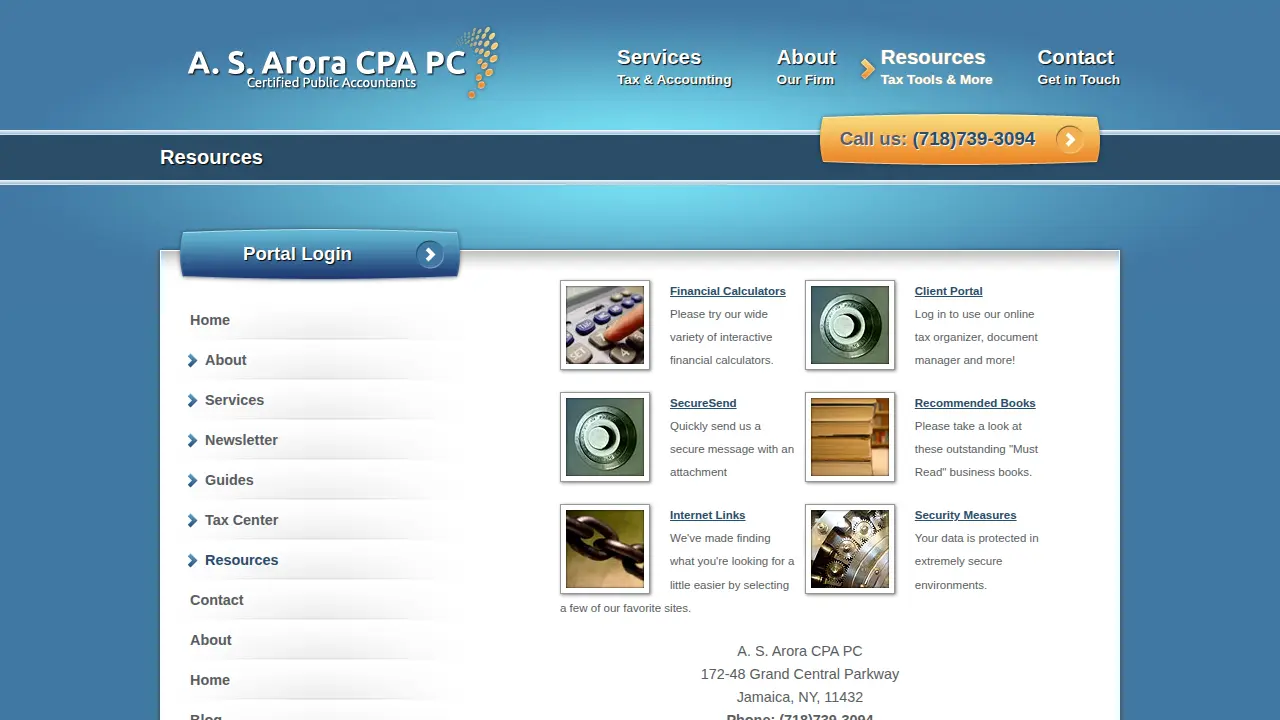Click address line 172-48 Grand Central Parkway

tap(800, 674)
